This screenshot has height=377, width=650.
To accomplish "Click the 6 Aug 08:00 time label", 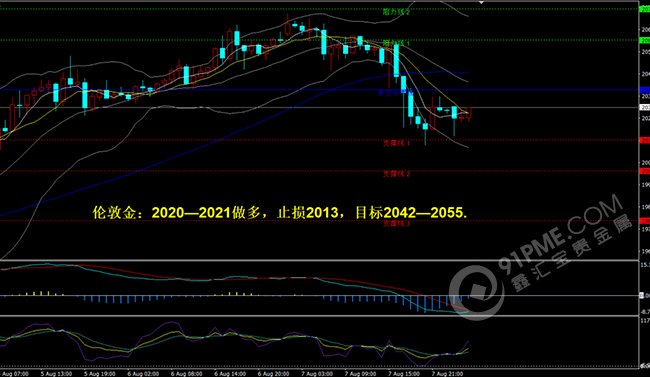I will [x=187, y=374].
